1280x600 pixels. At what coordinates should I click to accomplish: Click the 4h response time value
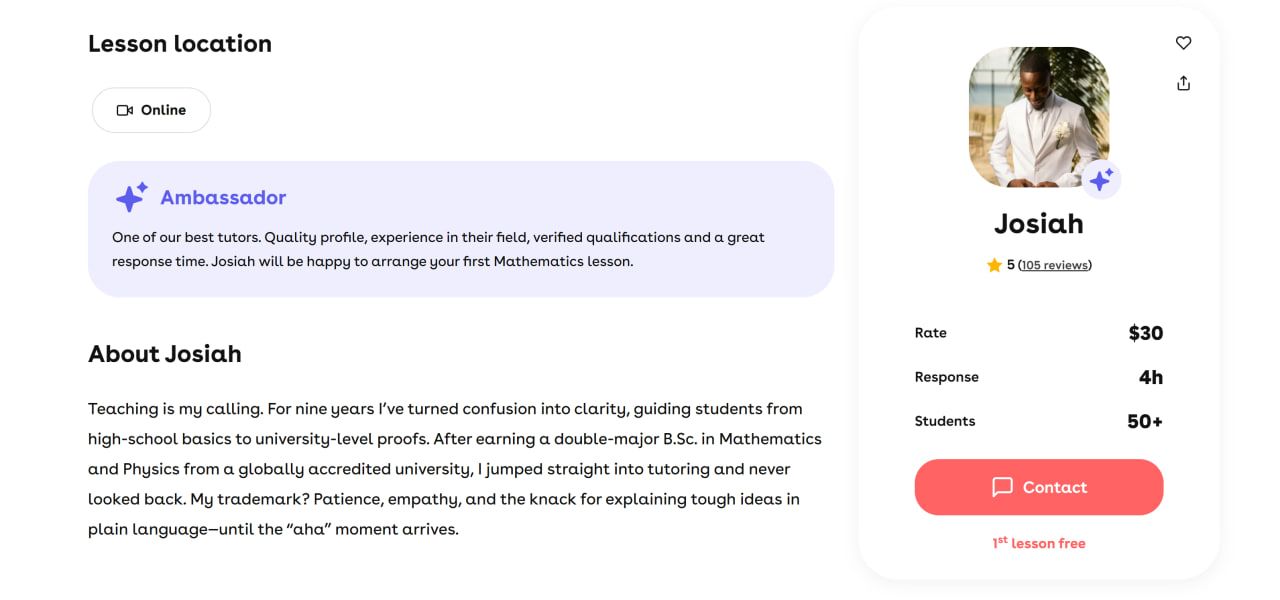point(1150,377)
